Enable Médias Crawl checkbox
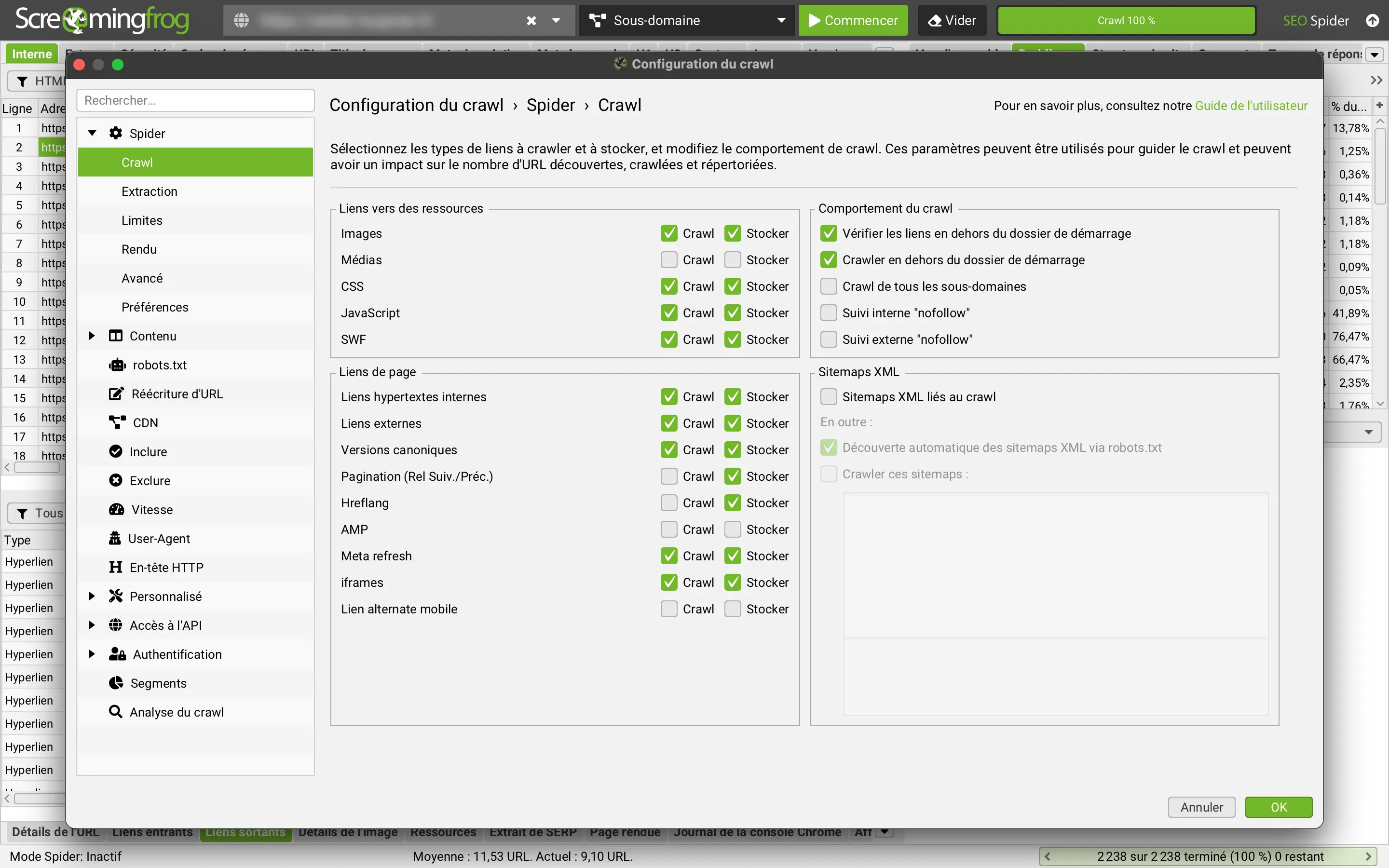The height and width of the screenshot is (868, 1389). coord(668,259)
